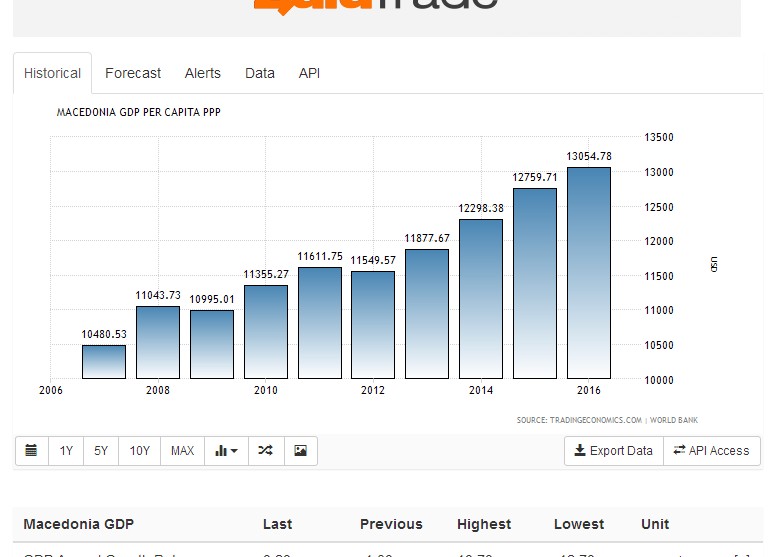
Task: Select the 1Y time range
Action: pyautogui.click(x=66, y=451)
